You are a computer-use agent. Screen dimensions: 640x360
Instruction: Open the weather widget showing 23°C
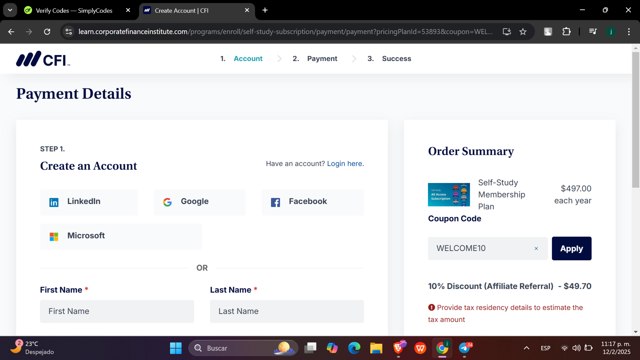point(32,348)
